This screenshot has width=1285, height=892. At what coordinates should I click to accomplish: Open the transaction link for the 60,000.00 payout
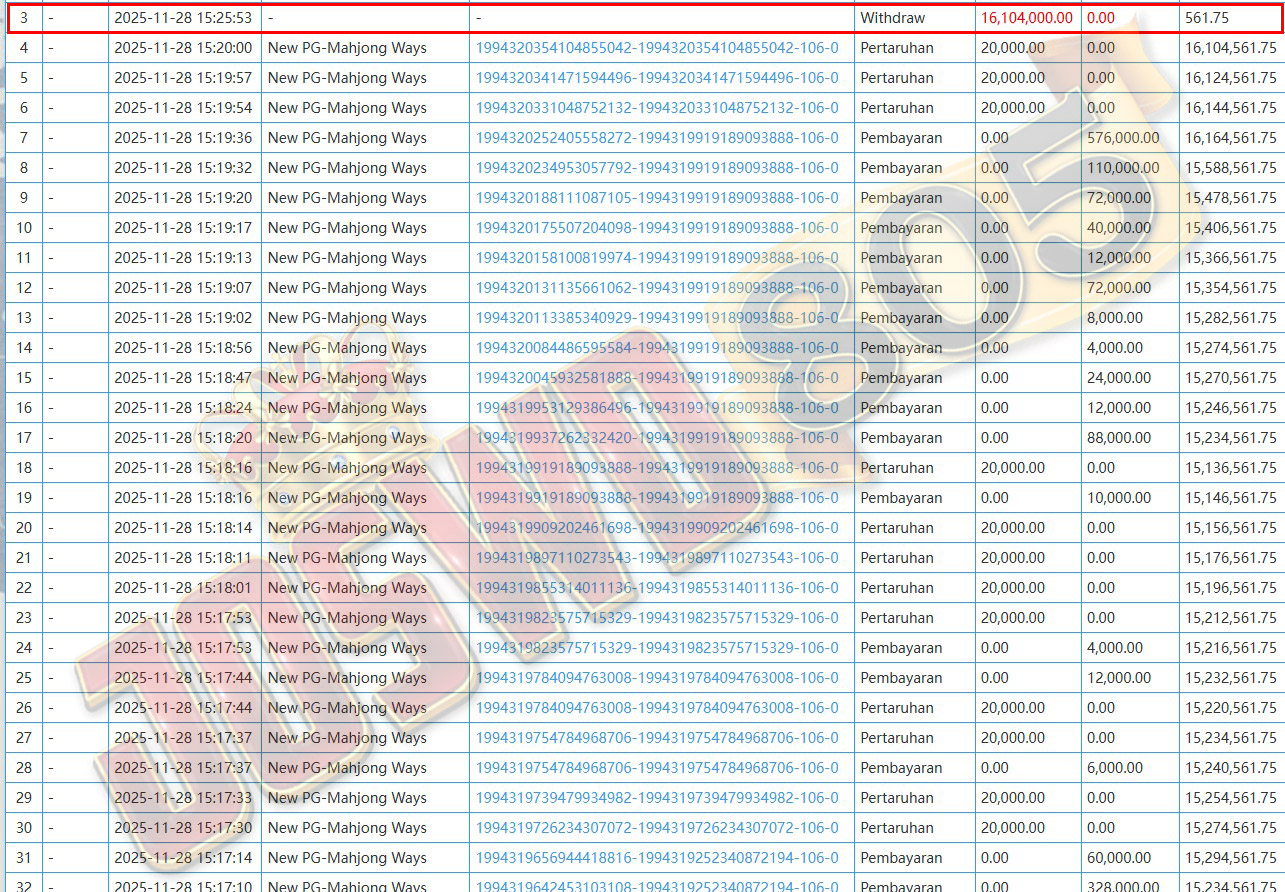click(x=657, y=858)
